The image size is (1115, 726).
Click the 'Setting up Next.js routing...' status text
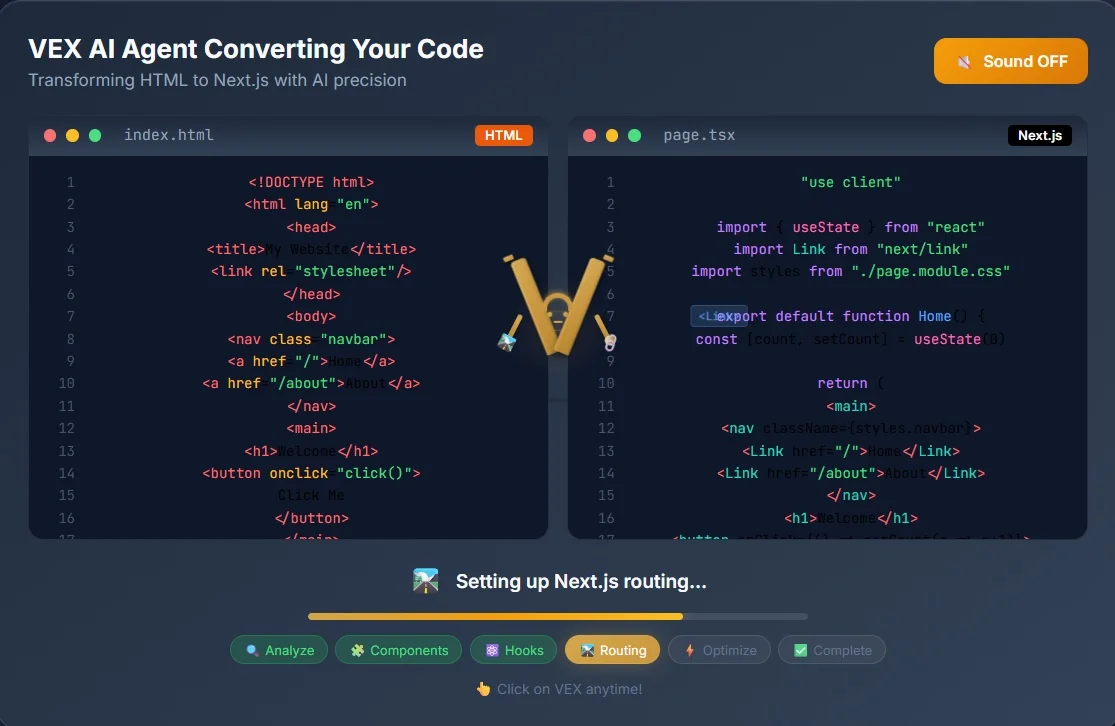coord(580,581)
